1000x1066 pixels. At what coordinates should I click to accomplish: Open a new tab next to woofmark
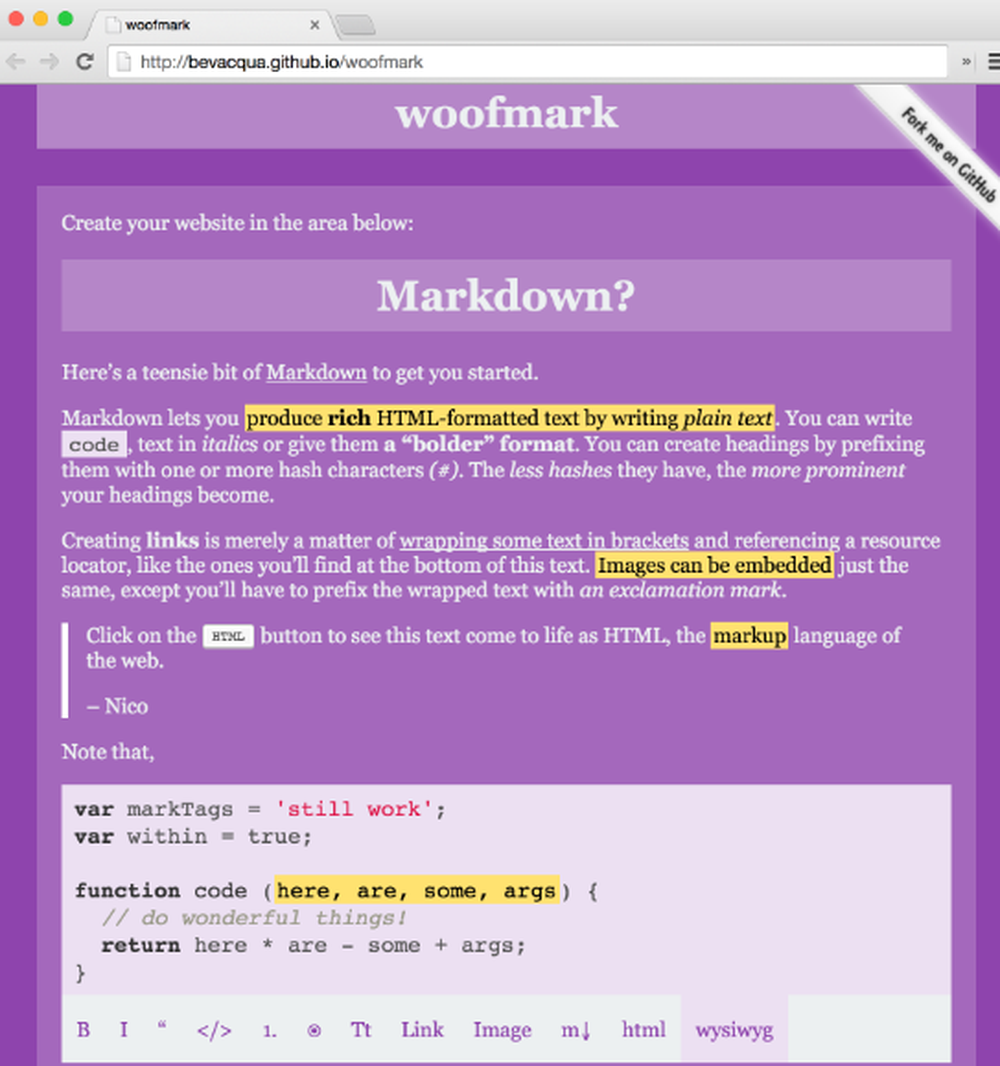pos(356,25)
